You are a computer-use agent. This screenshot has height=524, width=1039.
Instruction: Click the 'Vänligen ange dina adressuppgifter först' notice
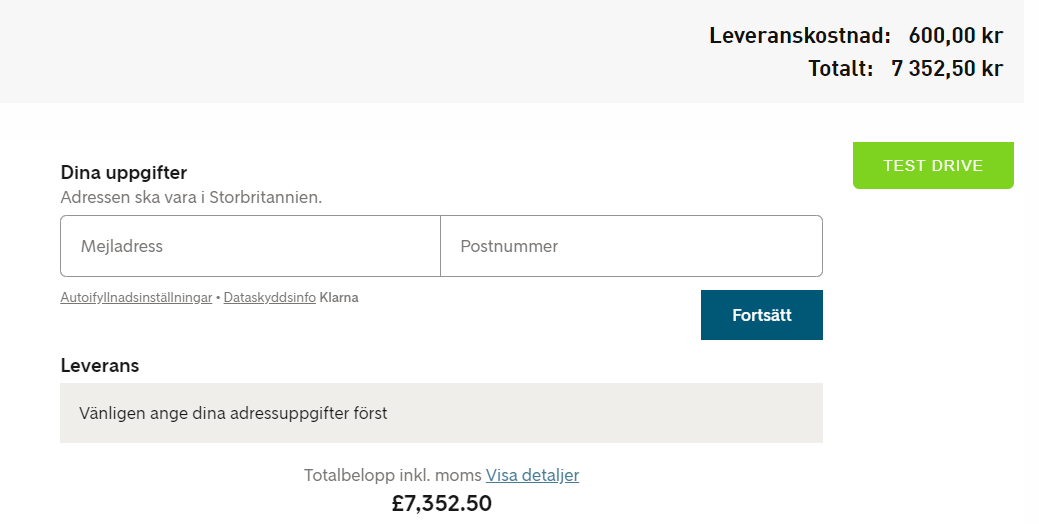[233, 413]
